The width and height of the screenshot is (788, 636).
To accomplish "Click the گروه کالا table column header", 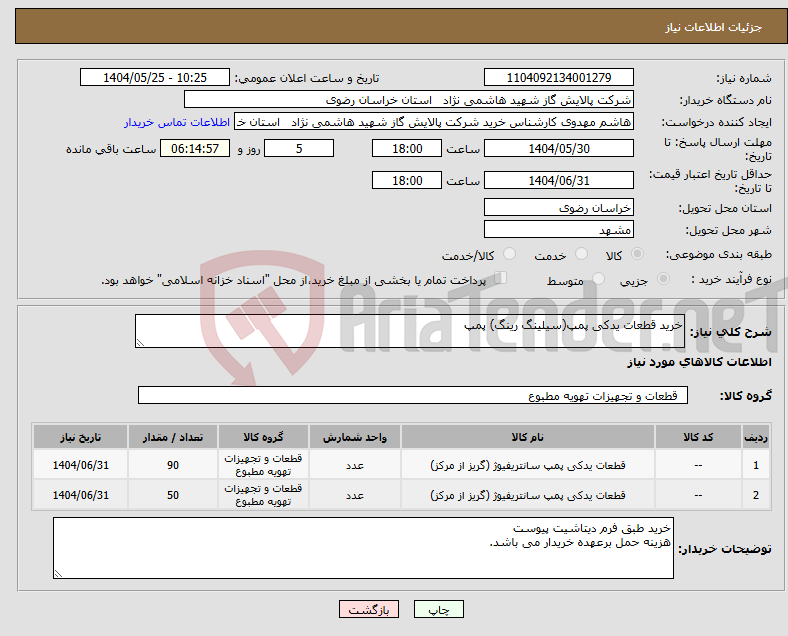I will pyautogui.click(x=263, y=437).
